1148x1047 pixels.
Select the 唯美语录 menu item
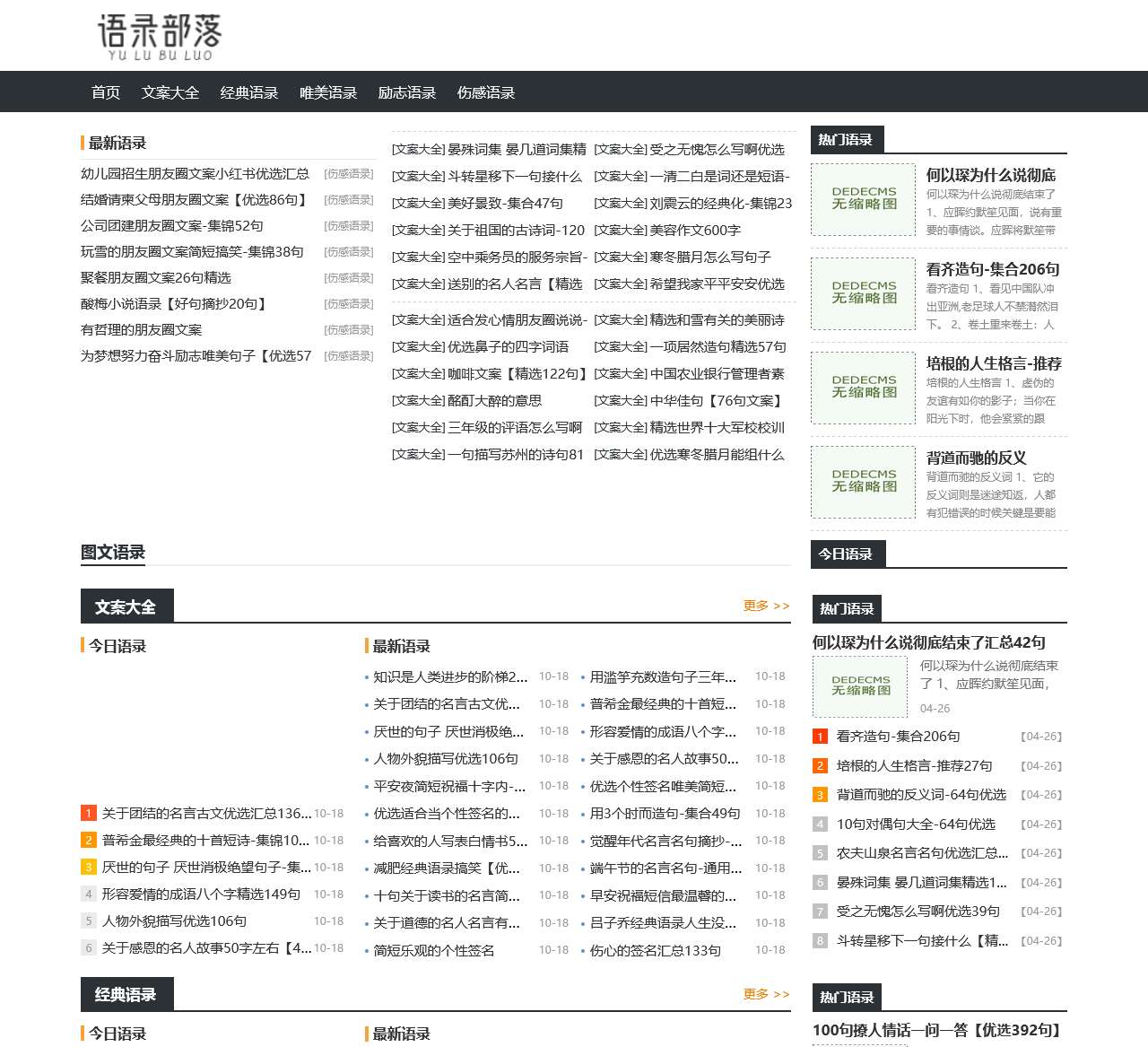tap(328, 92)
